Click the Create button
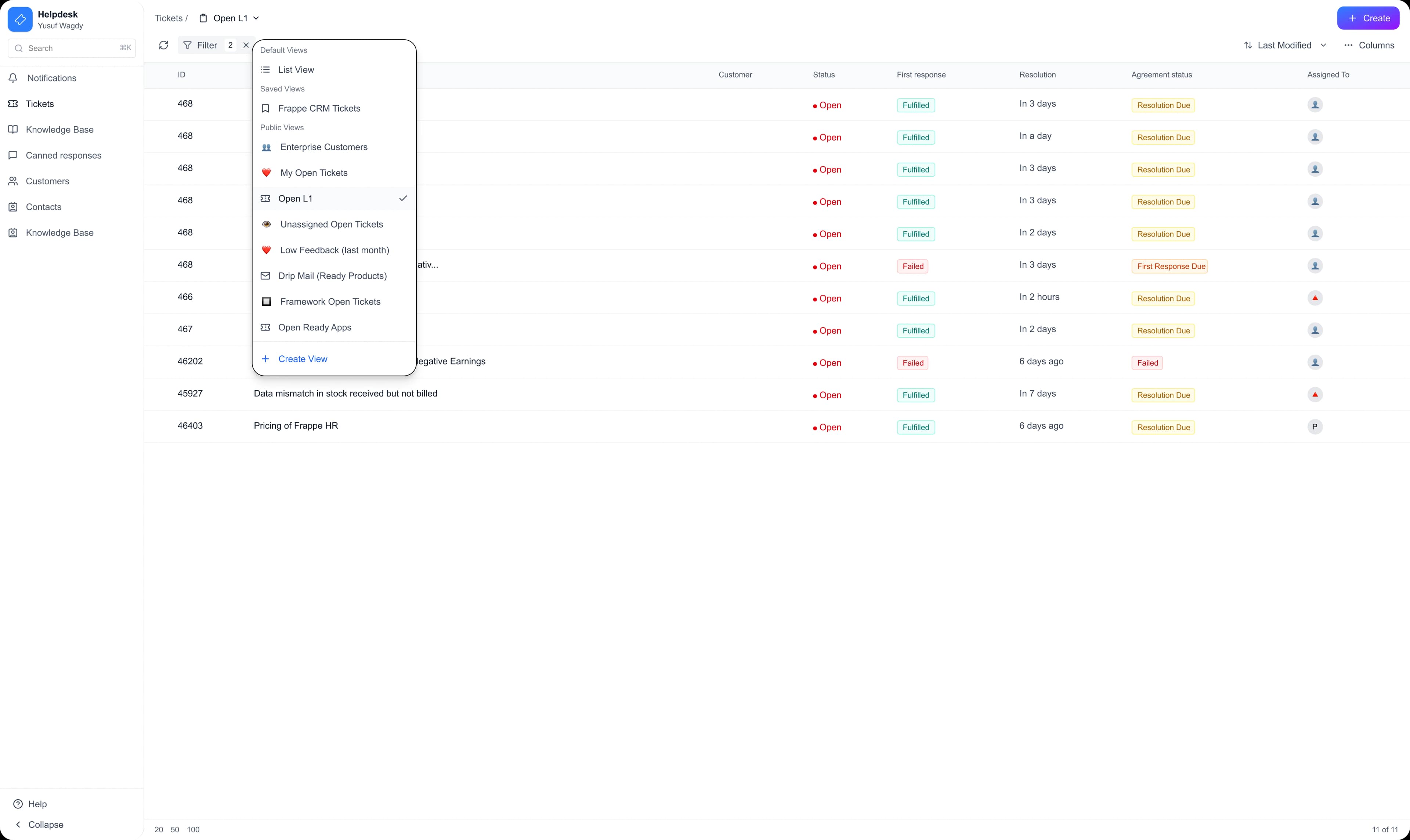Viewport: 1410px width, 840px height. pyautogui.click(x=1368, y=18)
